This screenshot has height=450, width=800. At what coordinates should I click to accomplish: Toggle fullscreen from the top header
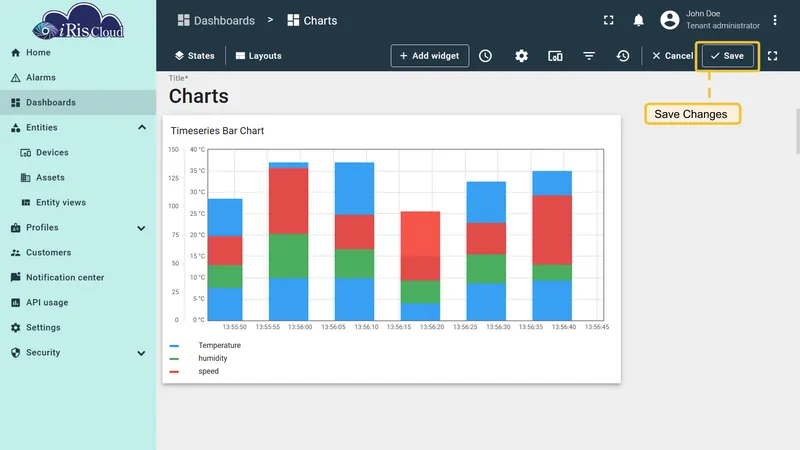pyautogui.click(x=609, y=20)
